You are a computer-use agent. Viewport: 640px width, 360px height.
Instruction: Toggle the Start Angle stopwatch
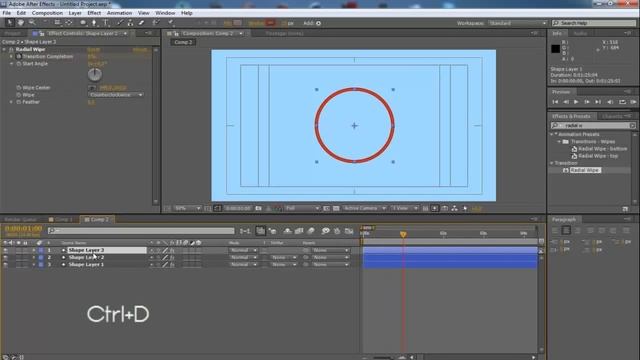(x=18, y=64)
